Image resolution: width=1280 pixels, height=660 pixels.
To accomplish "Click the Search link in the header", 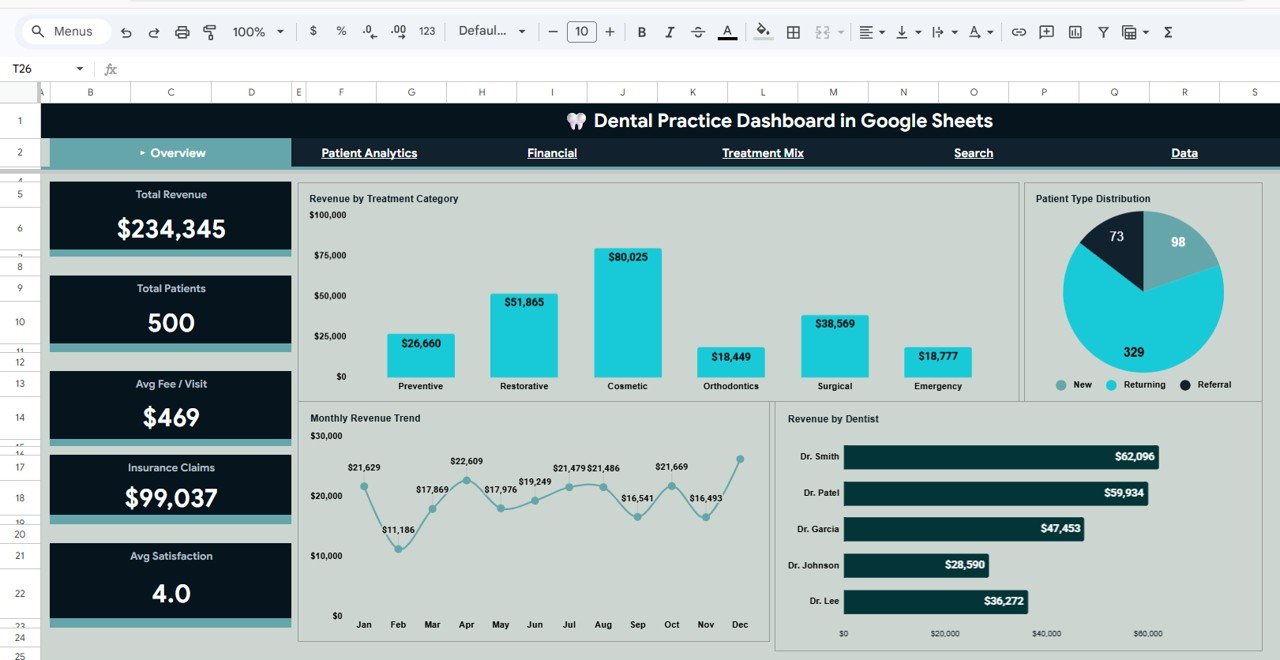I will 973,153.
